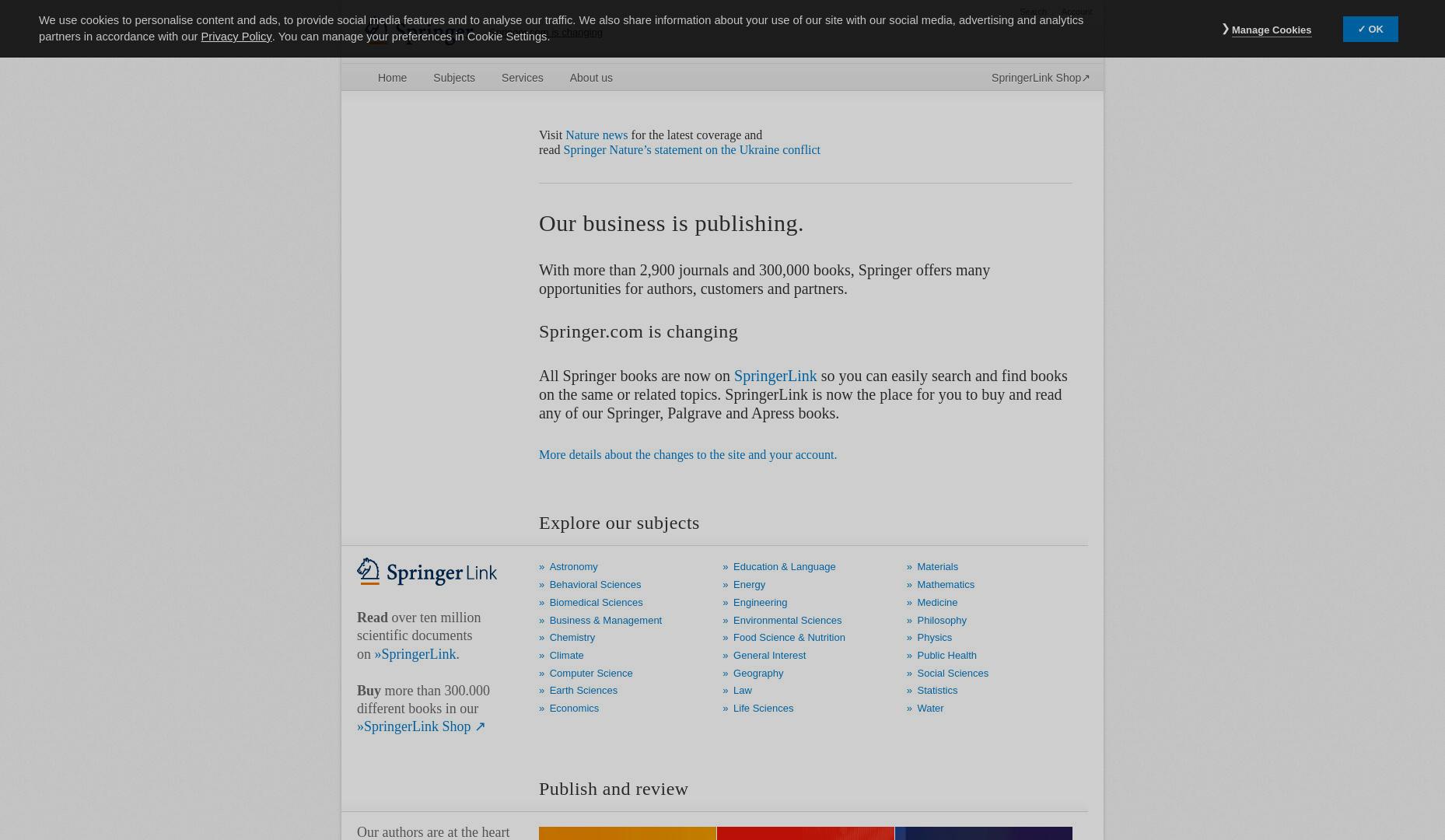
Task: Read Springer Nature's Ukraine conflict statement
Action: (x=691, y=149)
